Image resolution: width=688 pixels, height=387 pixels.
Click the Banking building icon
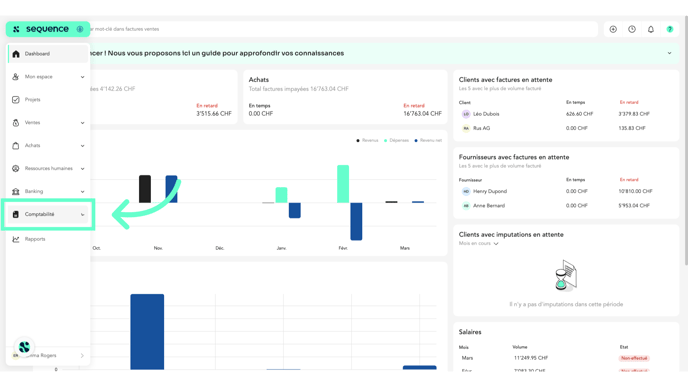pyautogui.click(x=16, y=191)
